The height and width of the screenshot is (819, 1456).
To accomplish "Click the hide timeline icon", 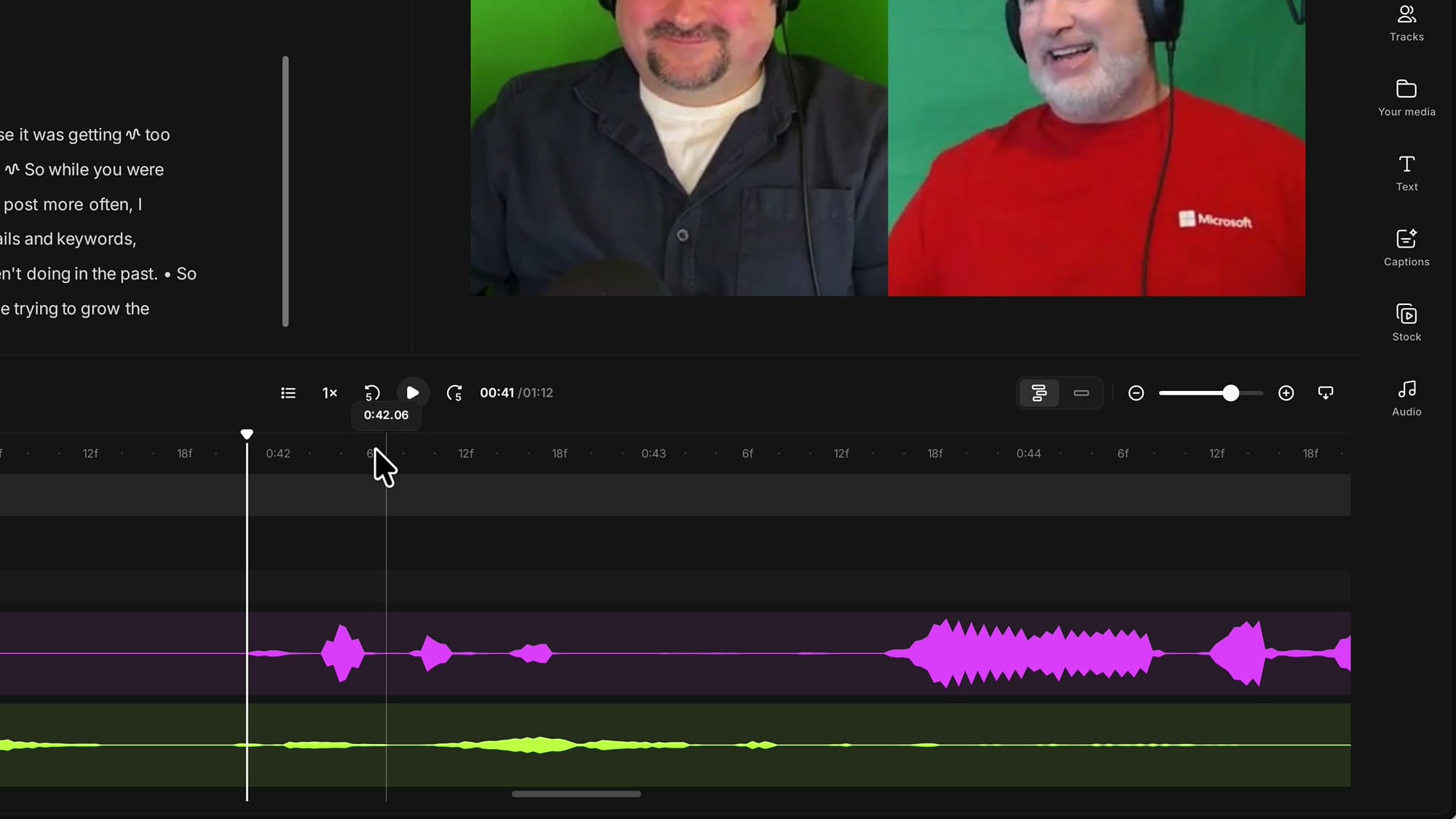I will pos(1326,393).
